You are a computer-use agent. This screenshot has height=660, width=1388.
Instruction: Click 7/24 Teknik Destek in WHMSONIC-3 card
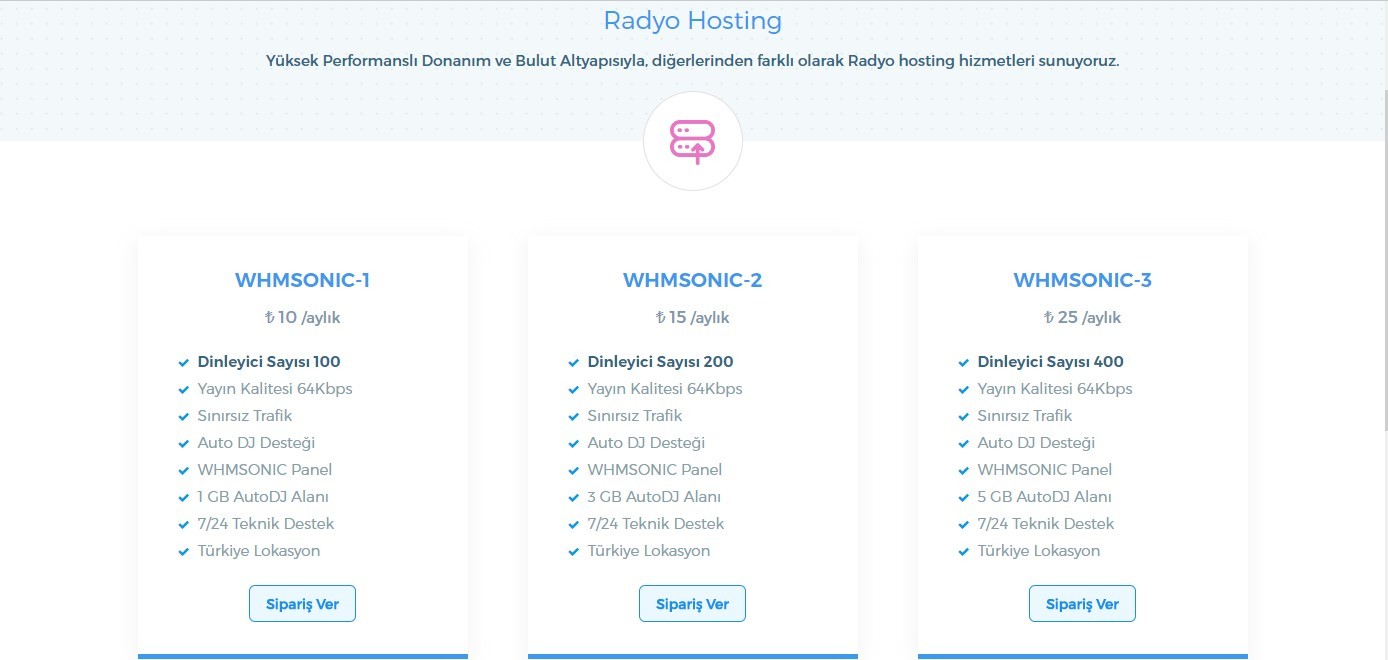tap(1045, 524)
